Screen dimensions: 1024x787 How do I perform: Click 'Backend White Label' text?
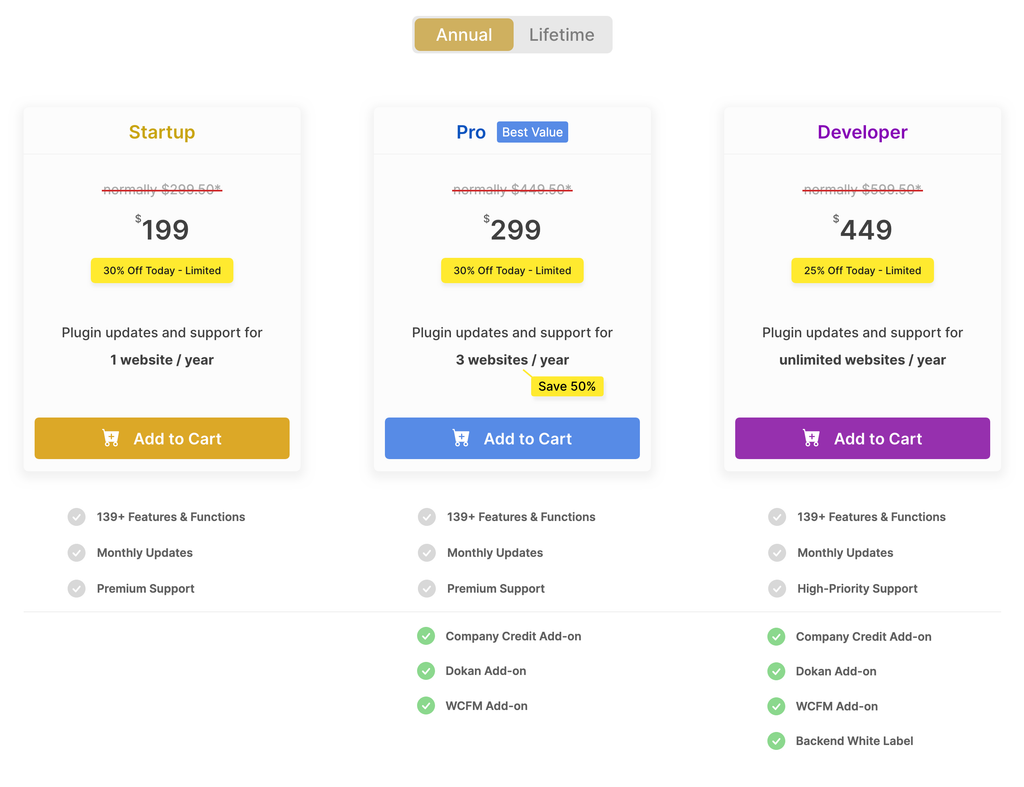pos(854,741)
